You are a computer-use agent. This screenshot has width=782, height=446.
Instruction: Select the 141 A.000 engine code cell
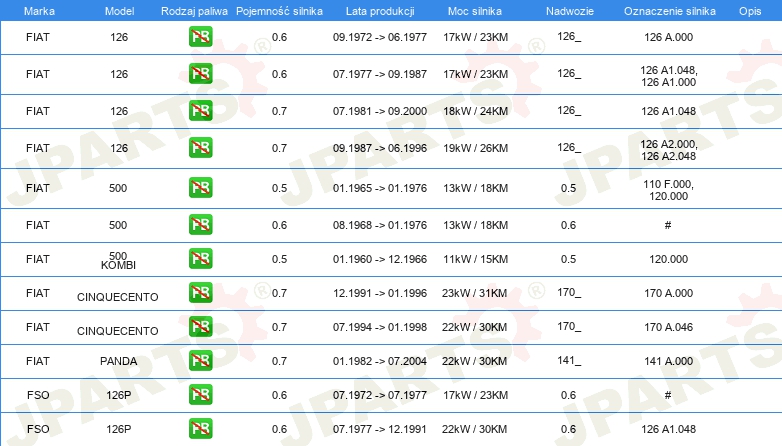tap(668, 361)
